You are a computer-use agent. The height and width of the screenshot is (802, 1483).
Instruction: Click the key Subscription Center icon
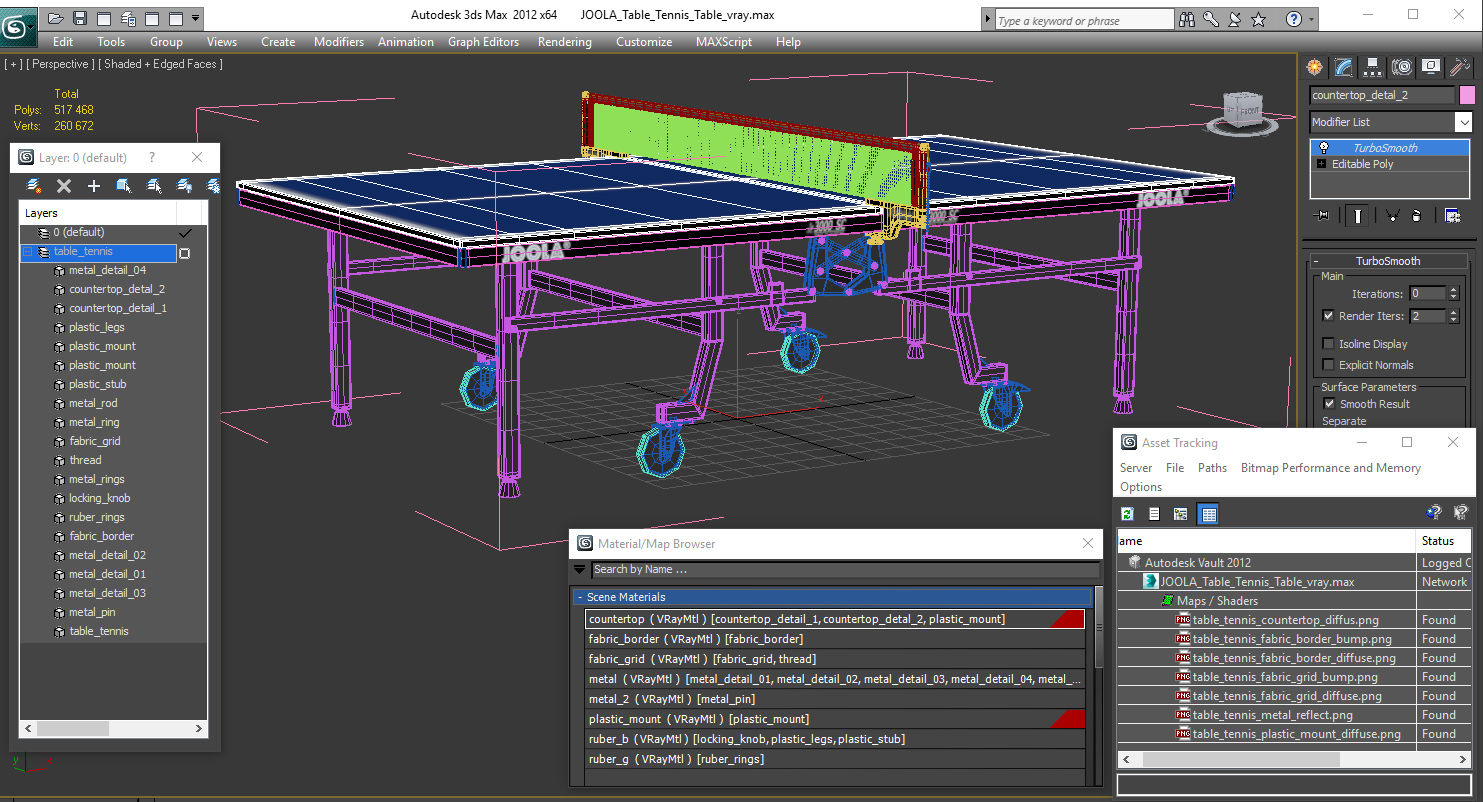point(1211,19)
